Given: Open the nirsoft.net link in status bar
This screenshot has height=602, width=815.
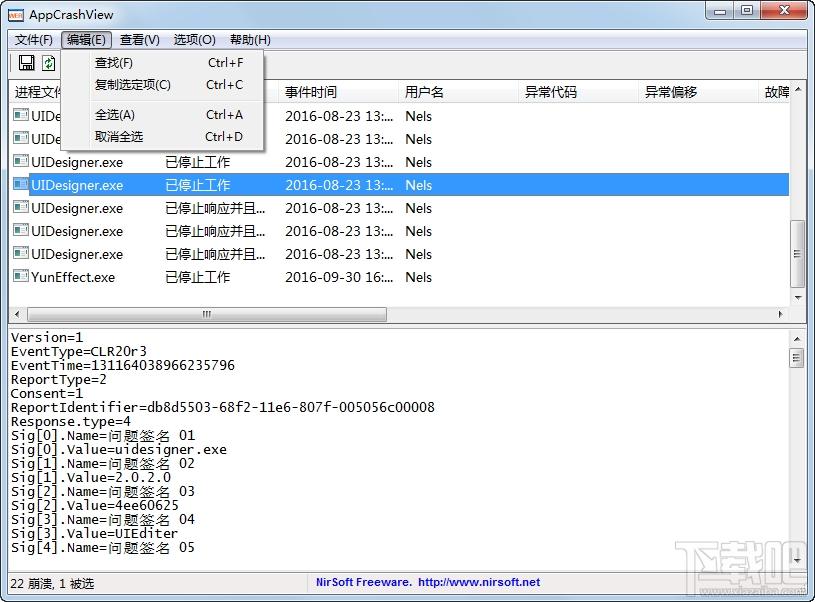Looking at the screenshot, I should 479,582.
